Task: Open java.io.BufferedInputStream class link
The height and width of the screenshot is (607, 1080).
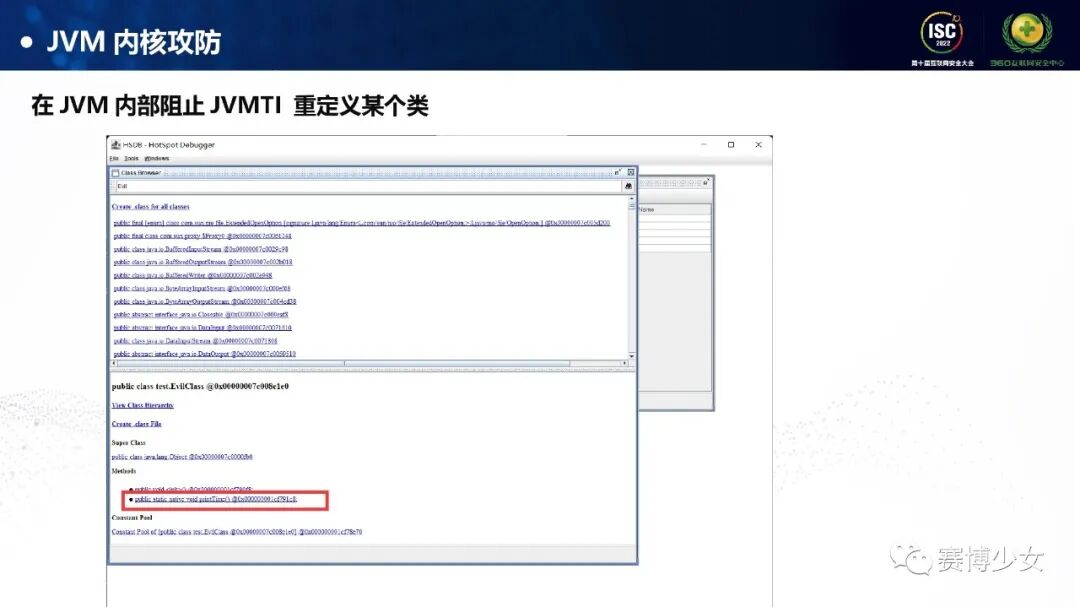Action: click(x=200, y=249)
